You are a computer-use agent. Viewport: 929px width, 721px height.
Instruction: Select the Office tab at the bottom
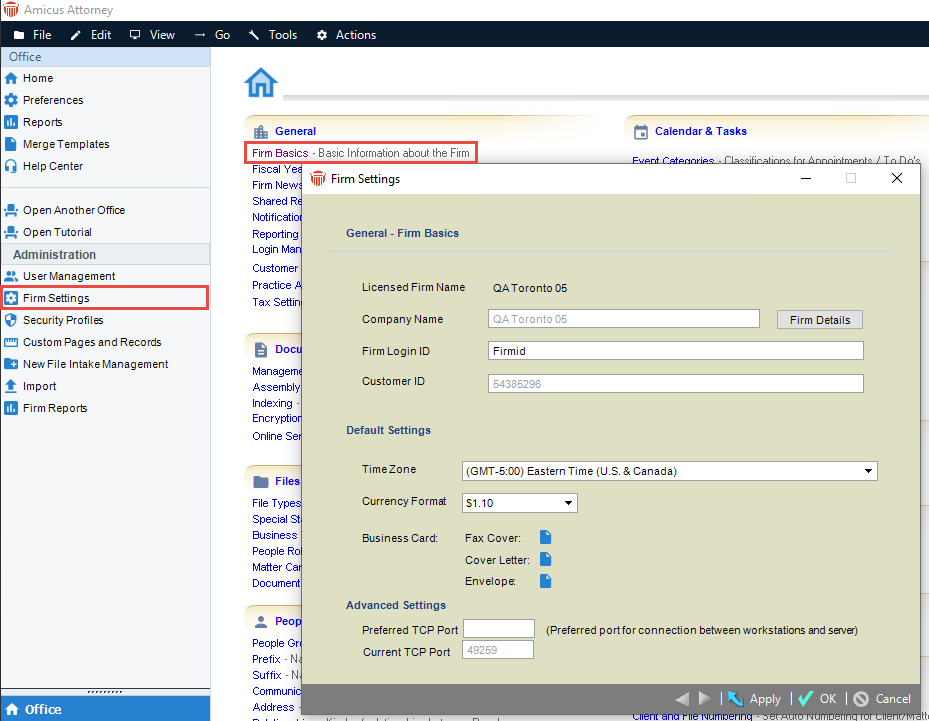[105, 709]
